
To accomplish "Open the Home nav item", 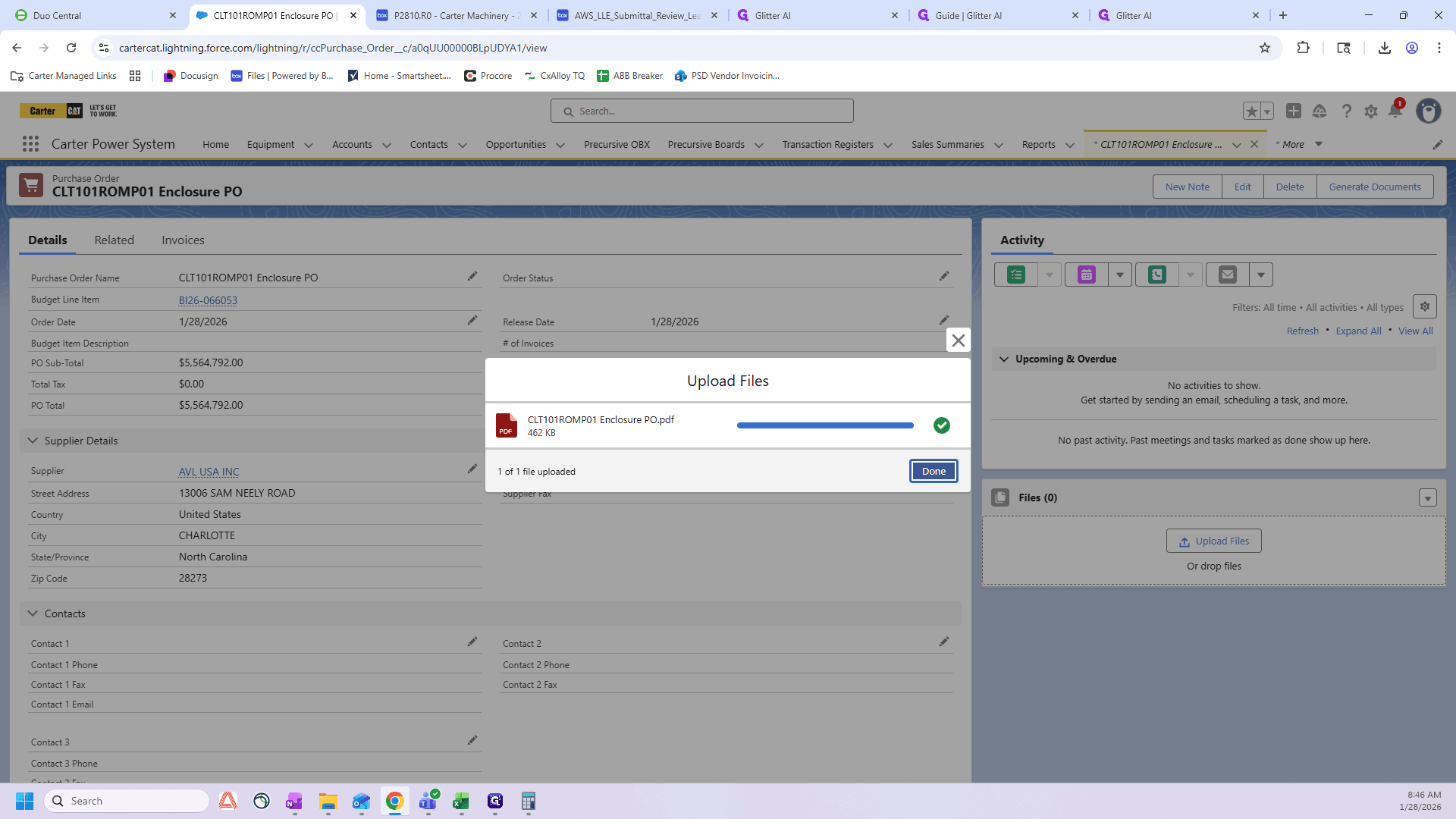I will pyautogui.click(x=215, y=145).
